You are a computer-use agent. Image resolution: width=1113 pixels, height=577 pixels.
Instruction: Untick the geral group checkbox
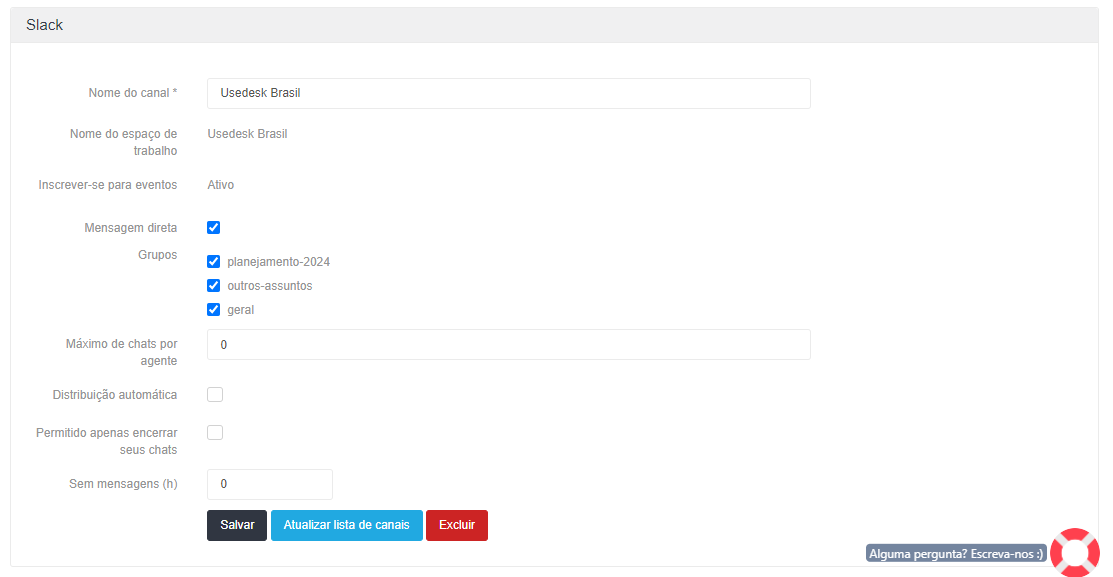click(x=214, y=309)
